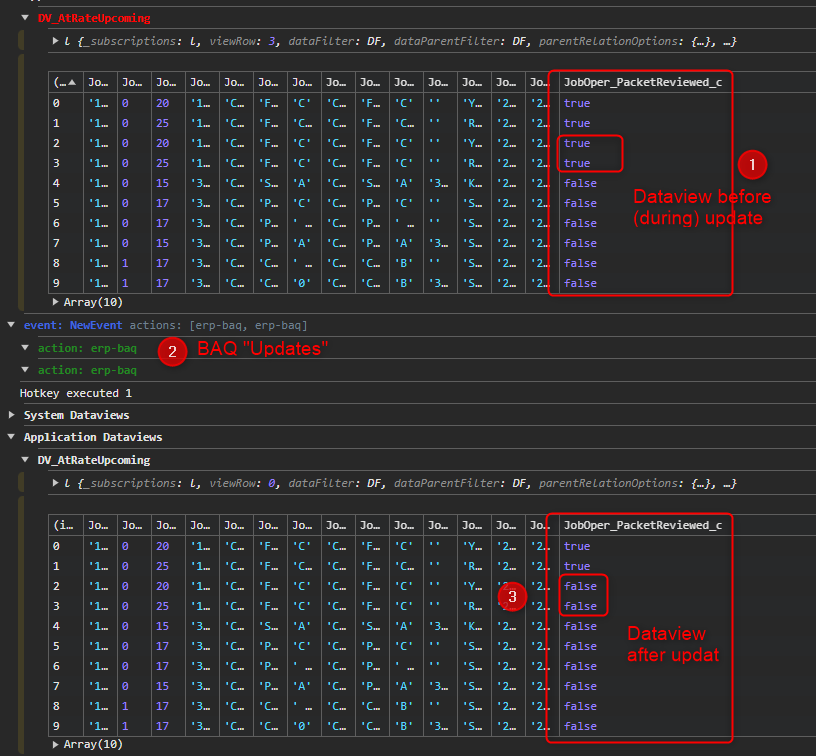This screenshot has height=756, width=816.
Task: Click the 'B' cell in lower table row 8
Action: pos(404,706)
